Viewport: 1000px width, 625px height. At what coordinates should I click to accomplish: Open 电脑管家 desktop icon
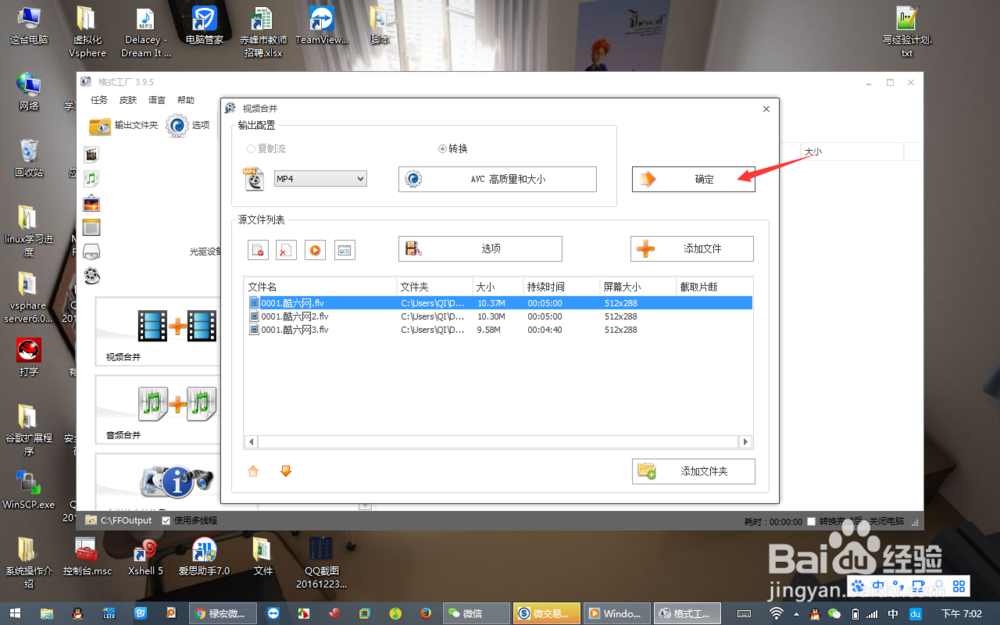[x=204, y=26]
